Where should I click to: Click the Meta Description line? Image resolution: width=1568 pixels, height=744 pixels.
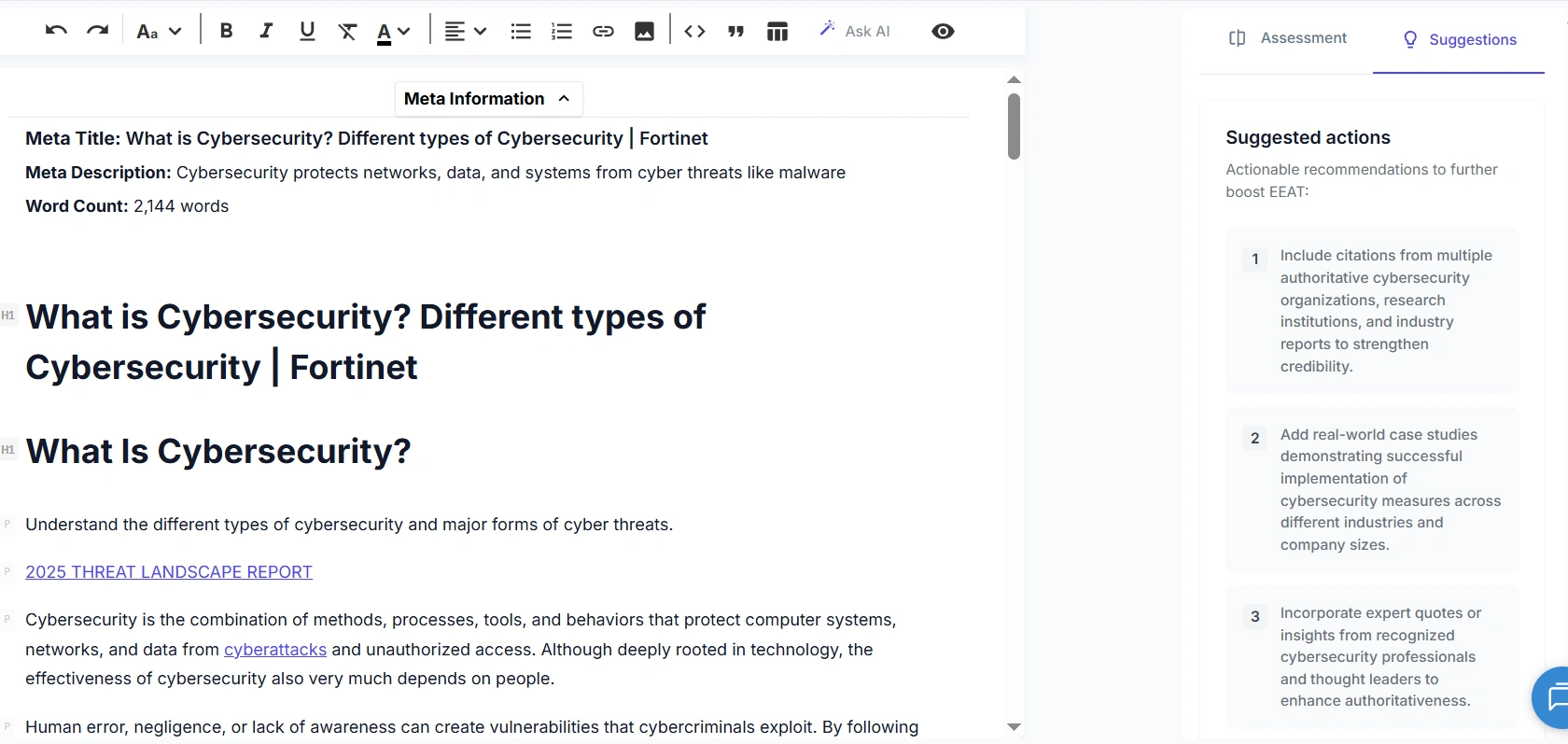point(435,173)
